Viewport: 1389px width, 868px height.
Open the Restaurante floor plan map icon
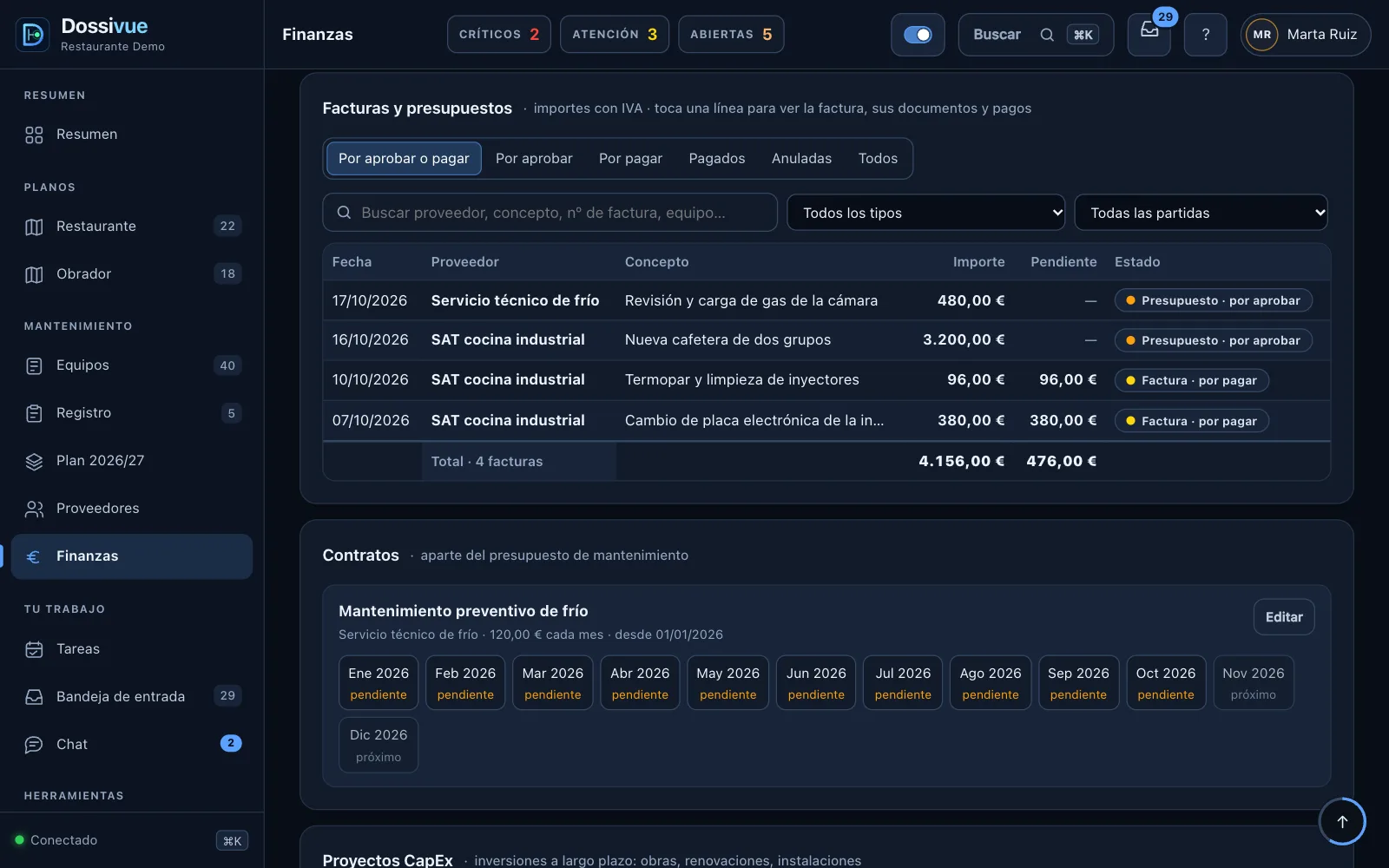(x=34, y=227)
